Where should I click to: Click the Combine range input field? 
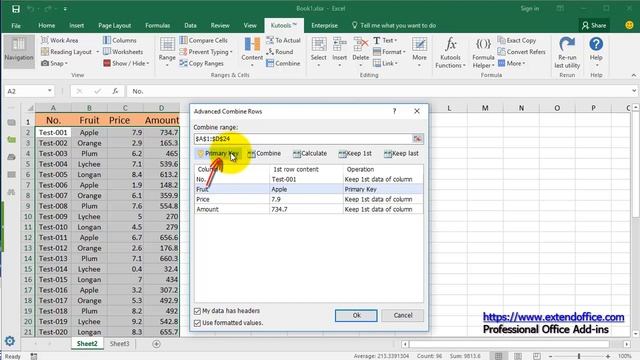(x=303, y=139)
